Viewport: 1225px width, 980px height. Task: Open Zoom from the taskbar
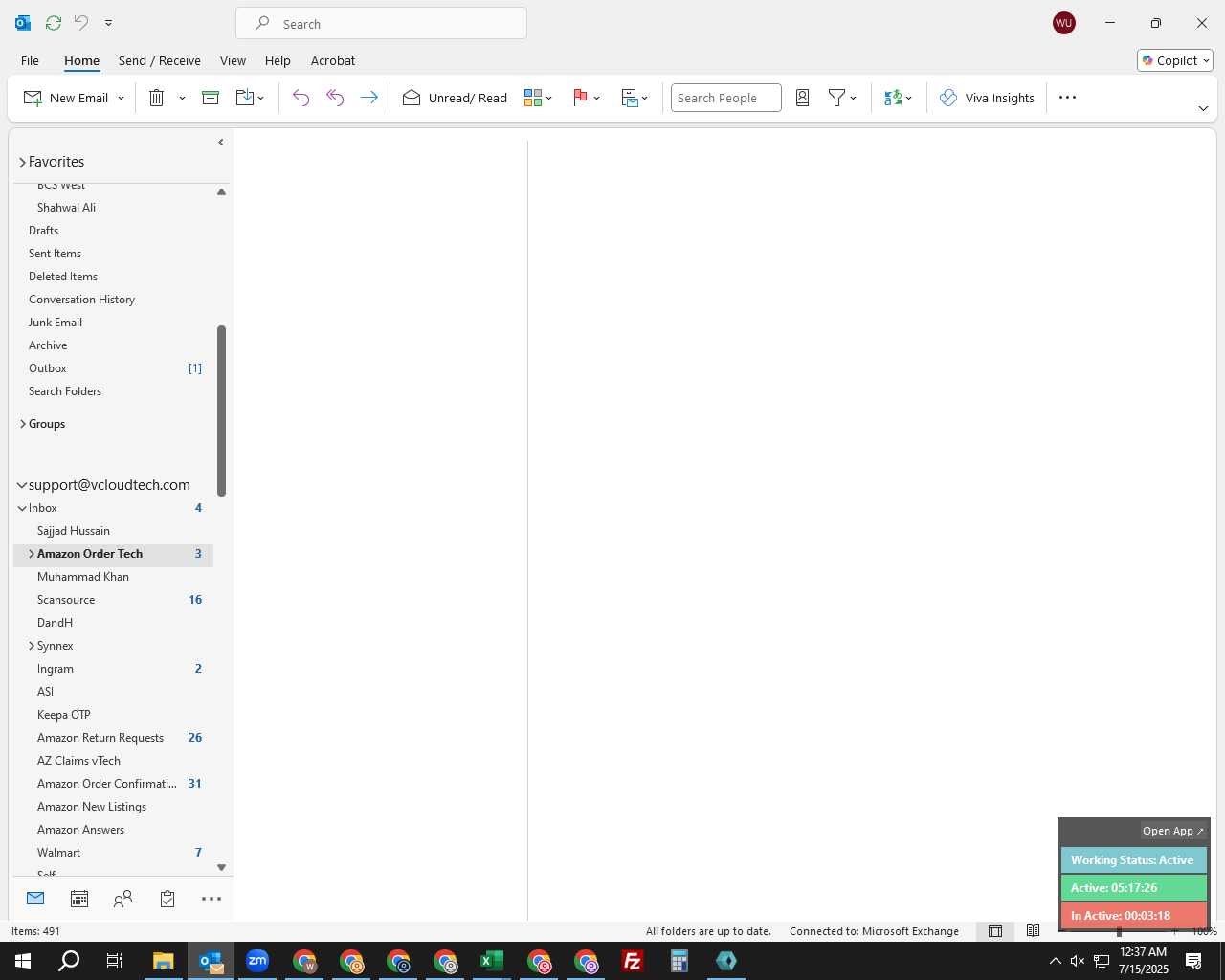[257, 961]
